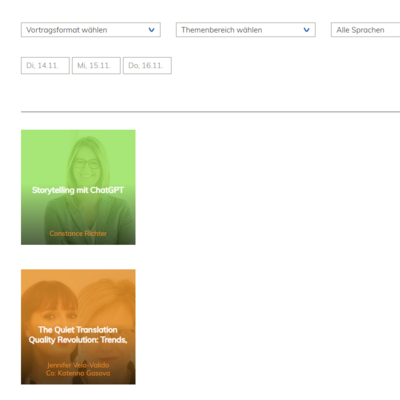
Task: Open the Quiet Translation Quality Revolution tile
Action: [78, 327]
